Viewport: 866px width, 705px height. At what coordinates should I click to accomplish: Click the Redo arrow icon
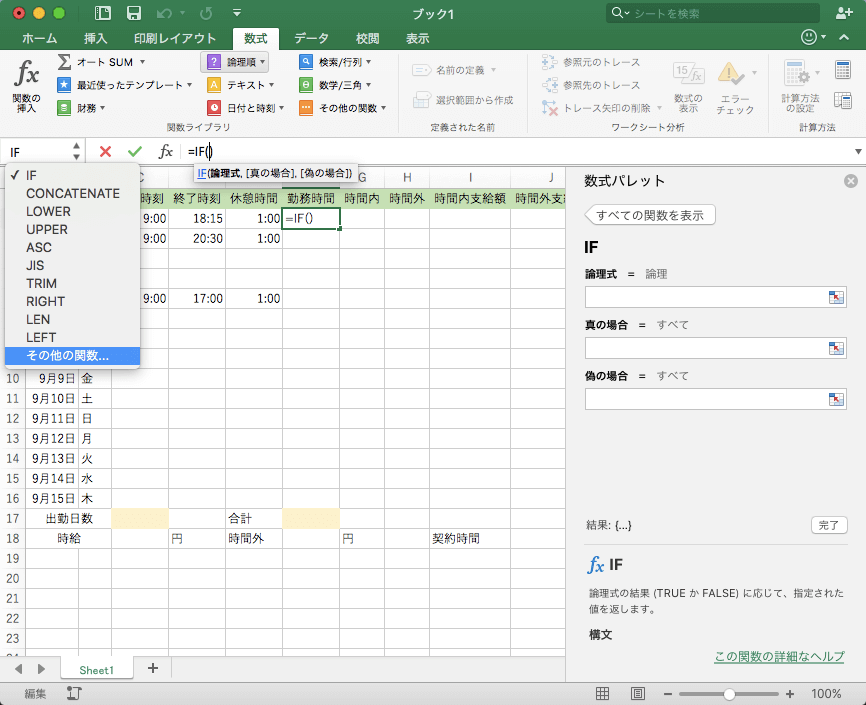point(205,13)
